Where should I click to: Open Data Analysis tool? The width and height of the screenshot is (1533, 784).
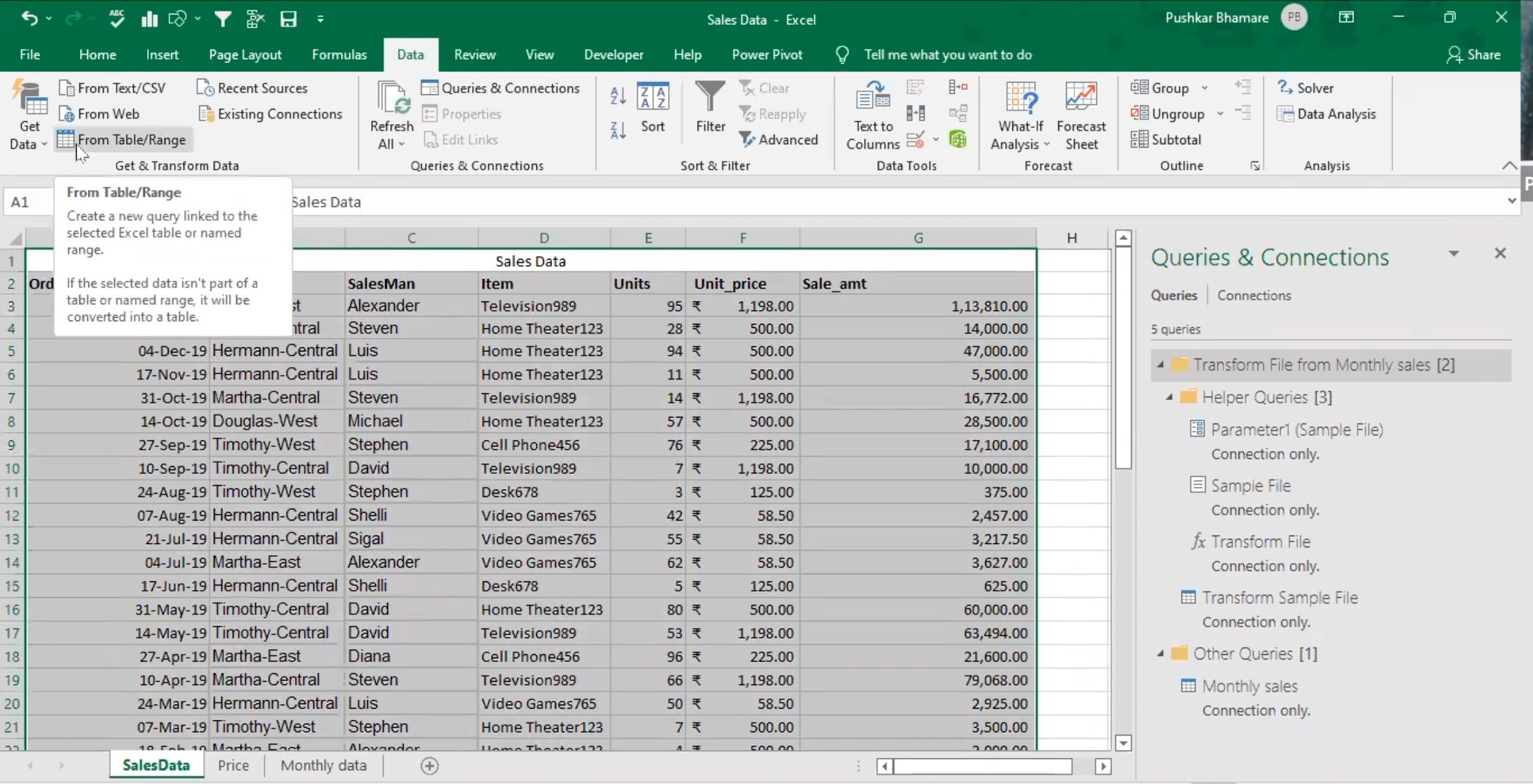coord(1326,114)
